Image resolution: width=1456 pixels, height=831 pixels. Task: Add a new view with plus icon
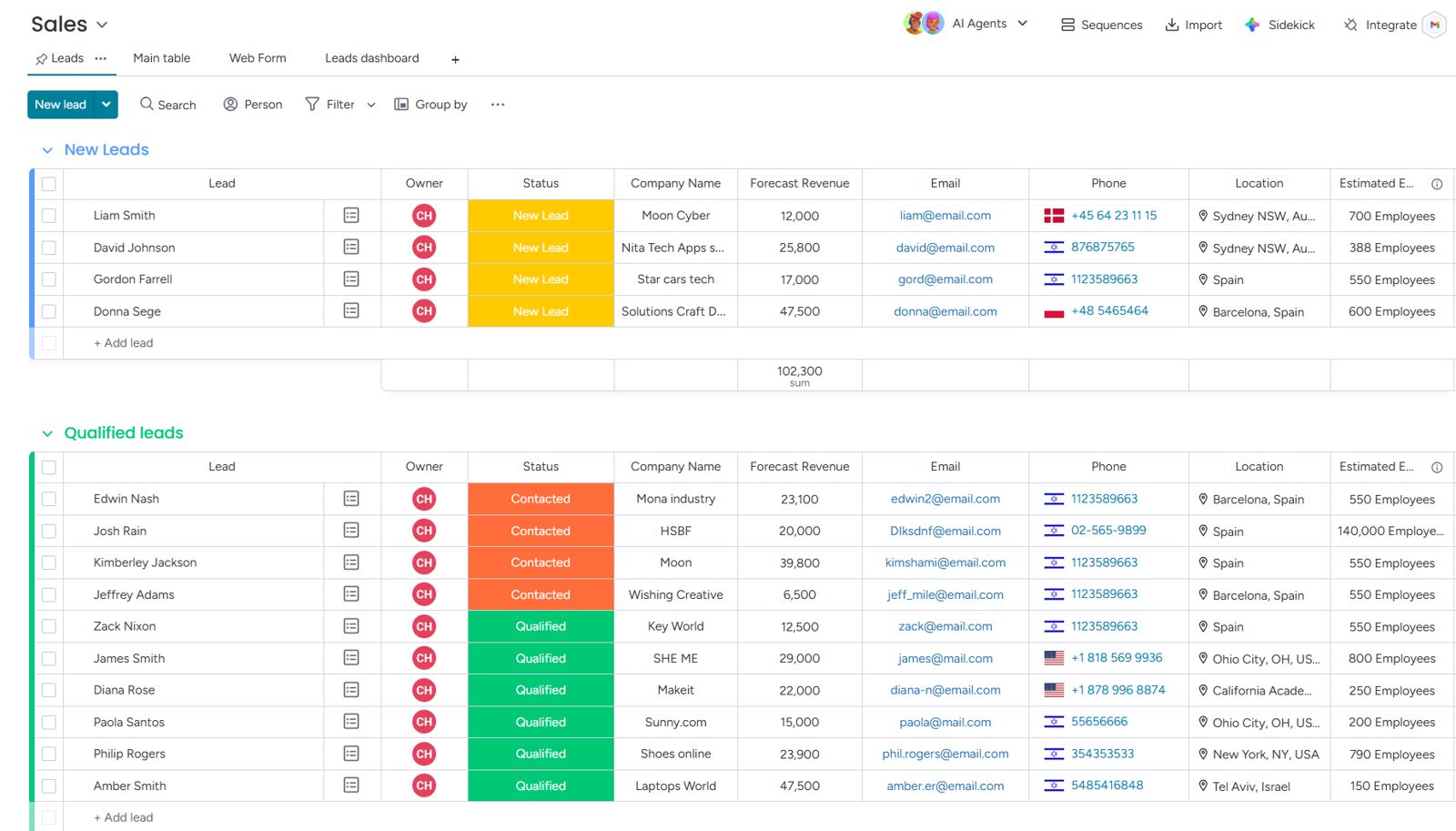[x=455, y=59]
